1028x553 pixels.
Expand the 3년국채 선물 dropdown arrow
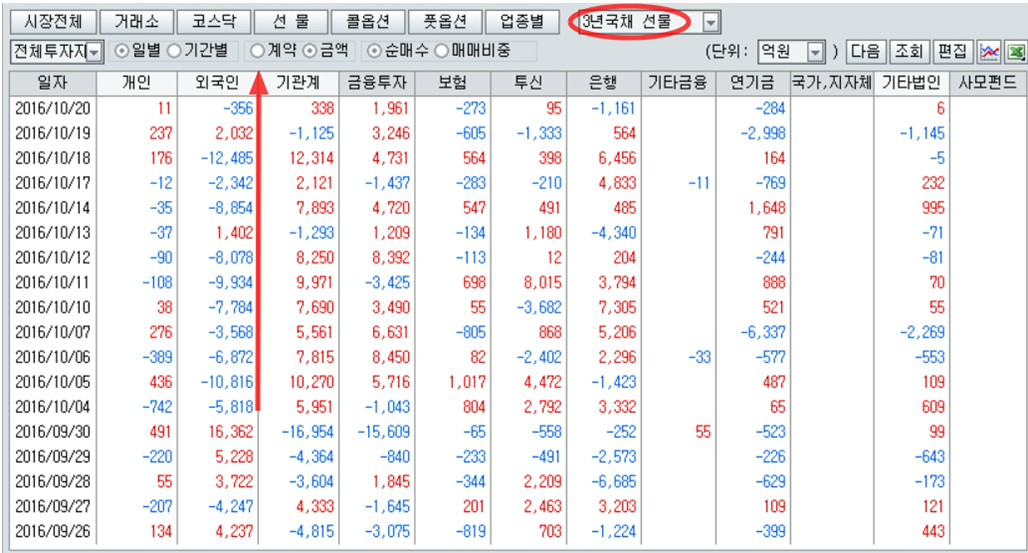coord(710,22)
